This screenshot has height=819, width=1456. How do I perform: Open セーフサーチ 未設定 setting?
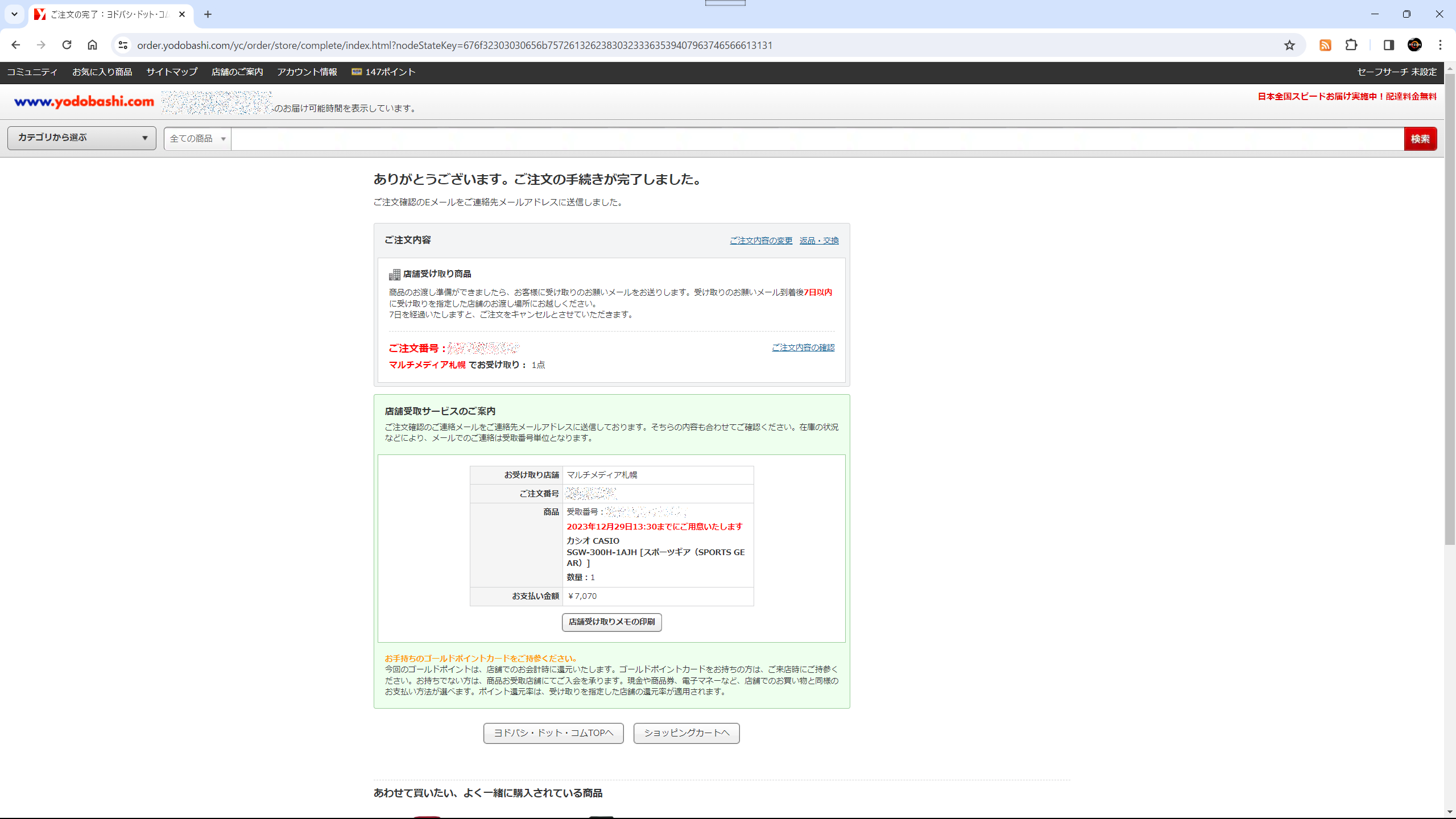[1397, 72]
